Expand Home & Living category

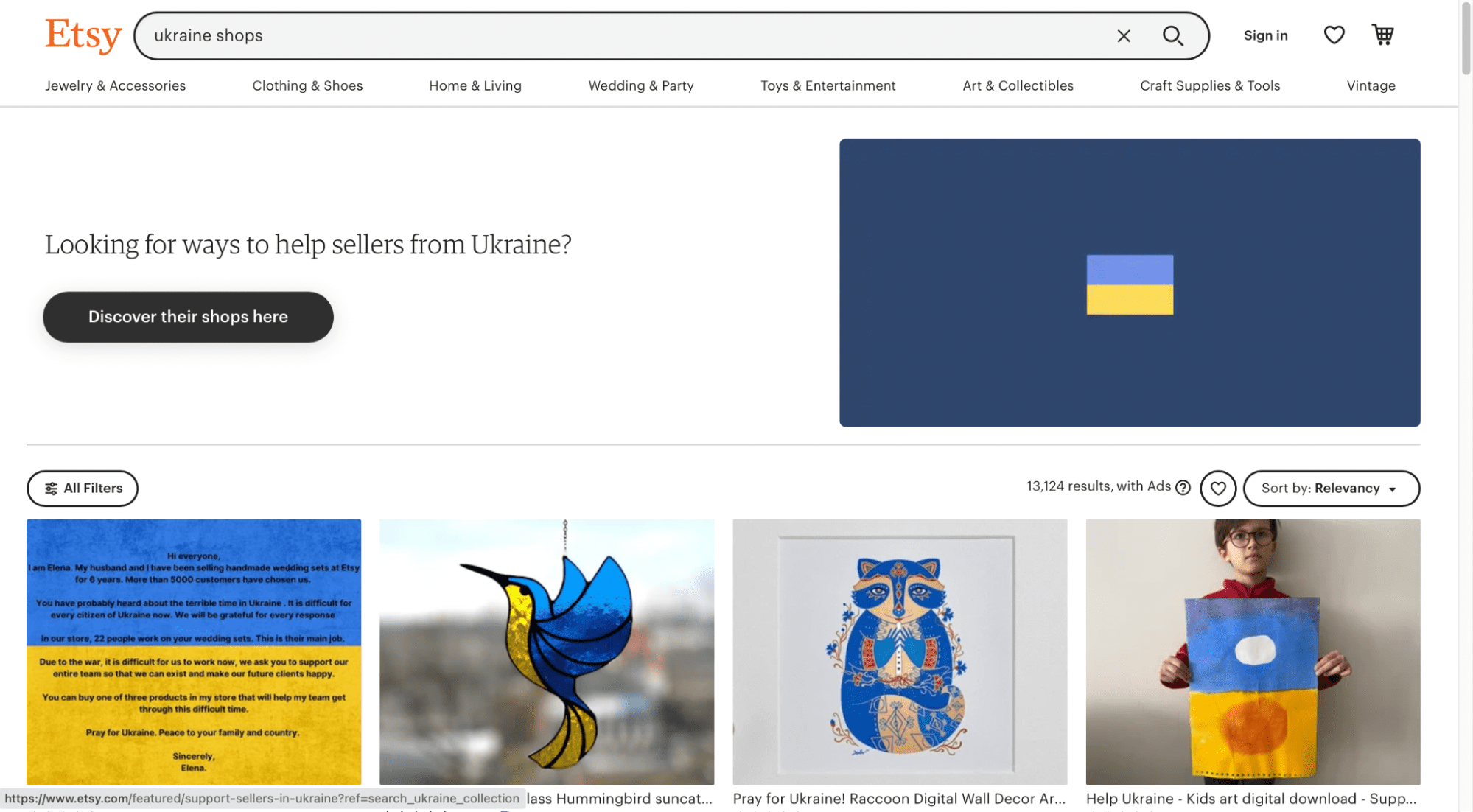[475, 85]
